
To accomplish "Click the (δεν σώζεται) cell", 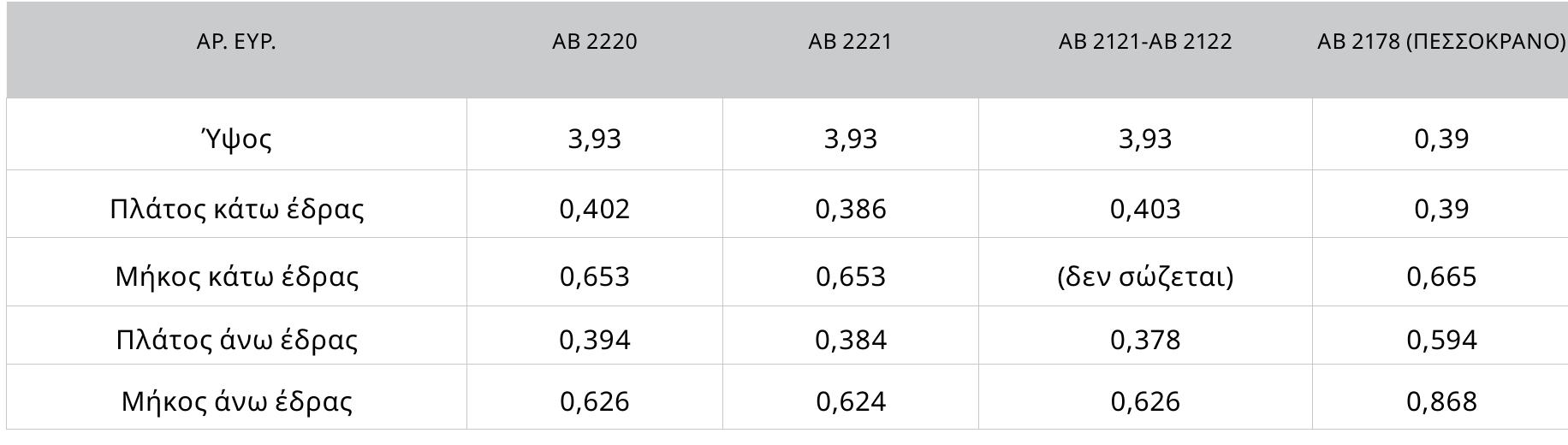I will (1145, 276).
